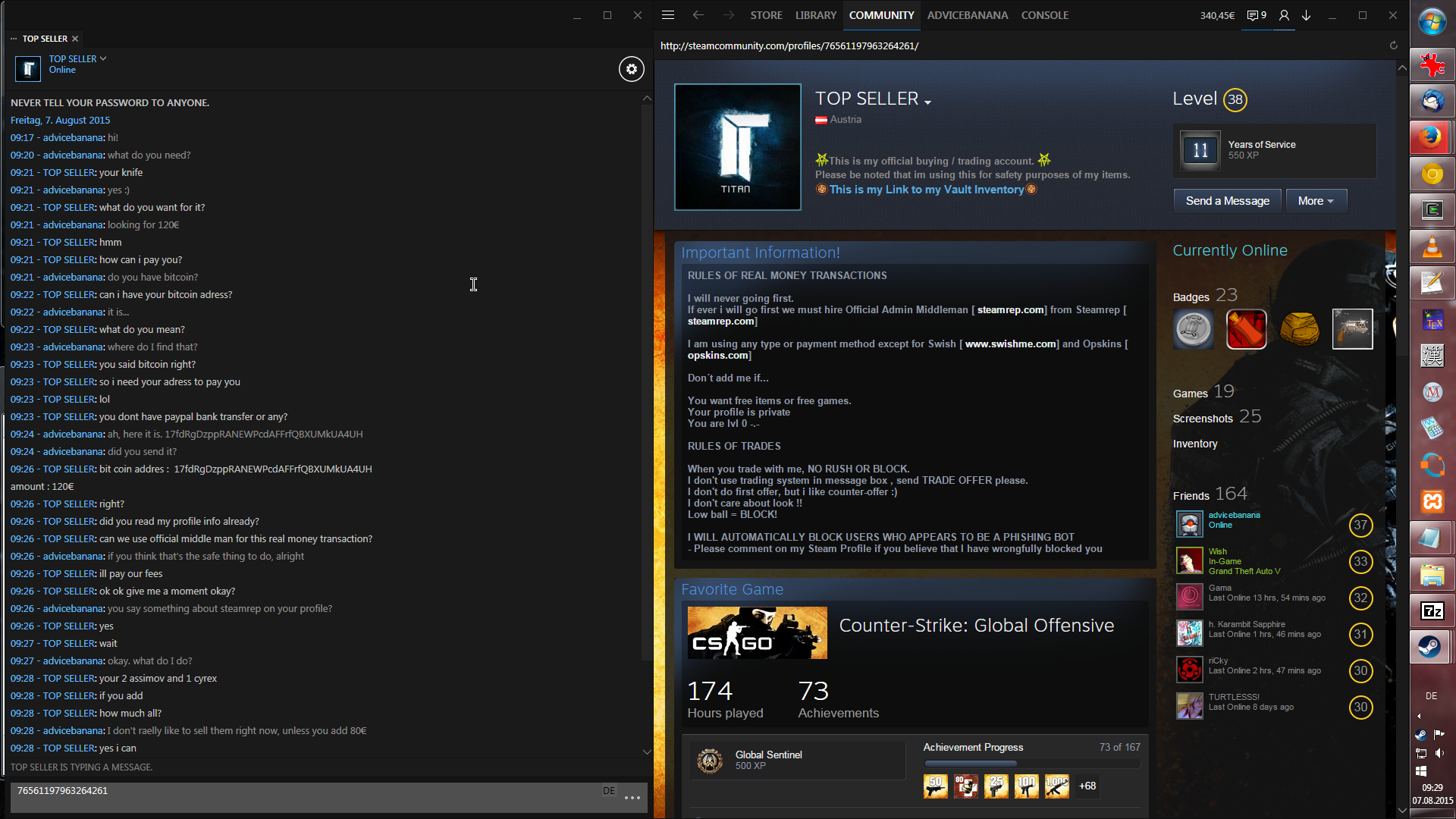
Task: Switch to the STORE tab
Action: tap(766, 15)
